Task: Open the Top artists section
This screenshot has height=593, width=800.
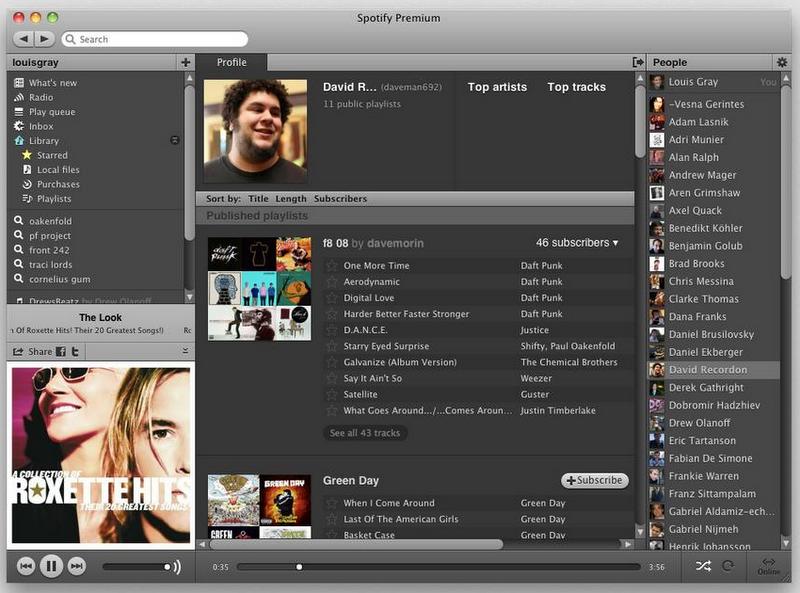Action: (x=497, y=87)
